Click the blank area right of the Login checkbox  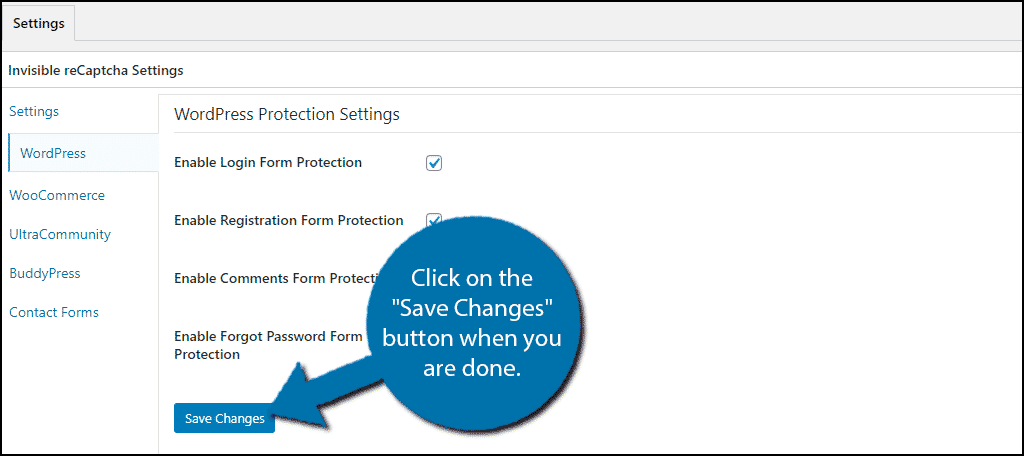[718, 163]
